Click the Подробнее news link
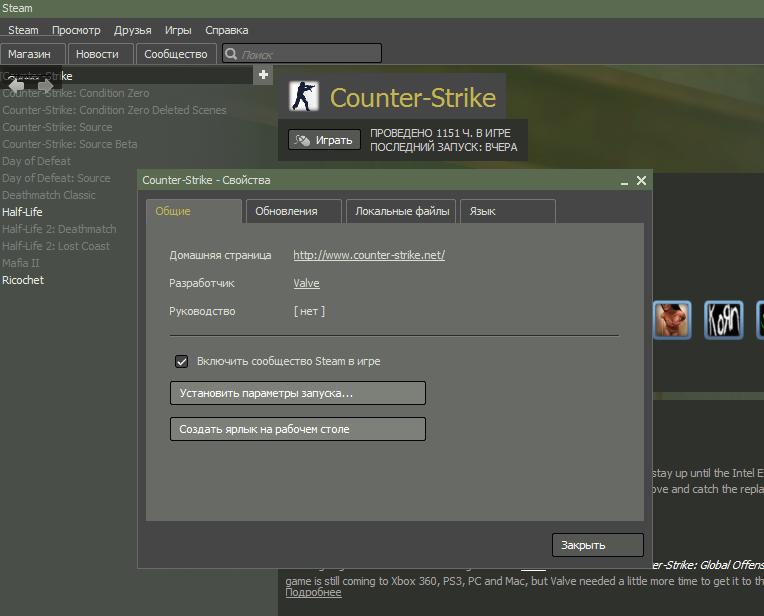Screen dimensions: 764x616 [313, 593]
